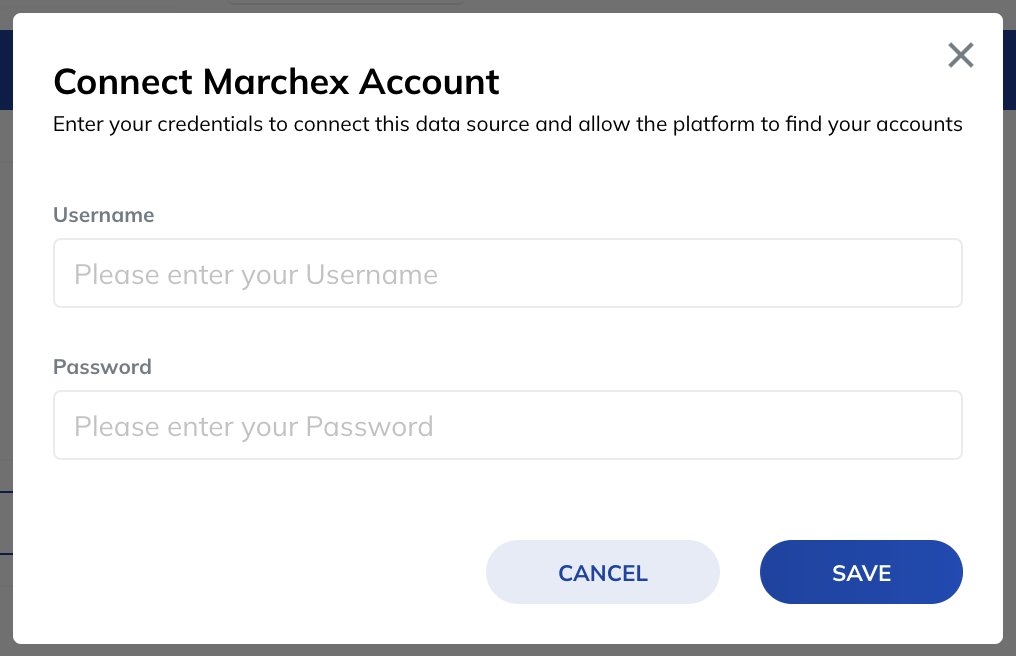Click the Username label

103,214
